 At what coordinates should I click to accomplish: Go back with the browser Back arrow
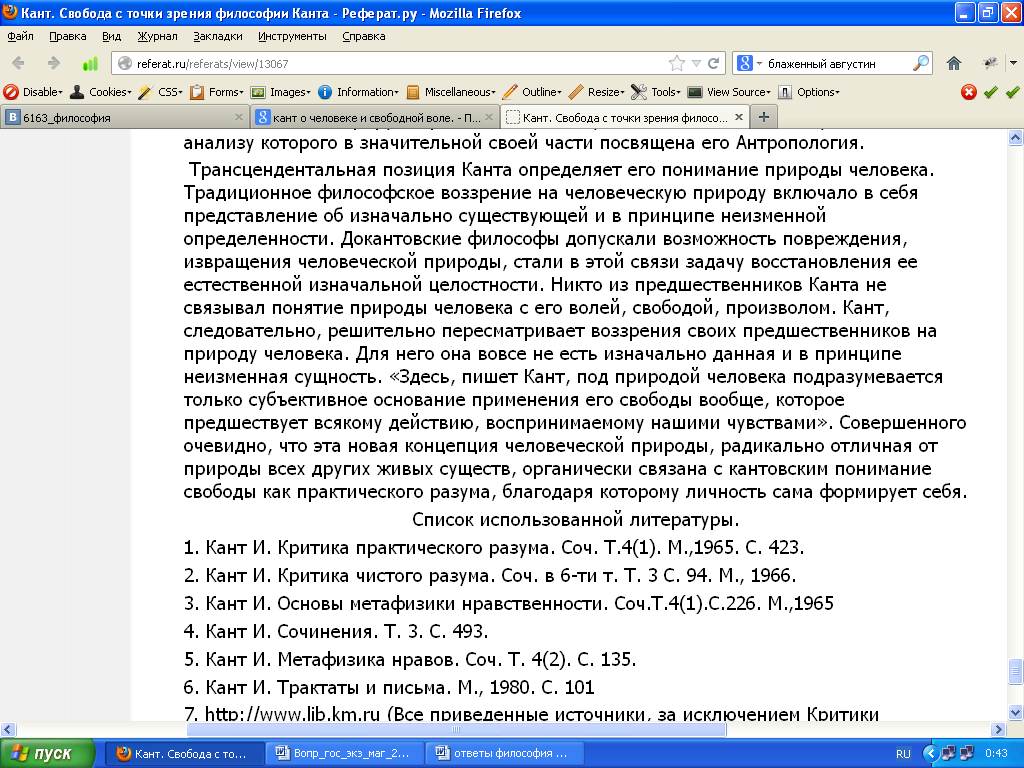(x=18, y=63)
